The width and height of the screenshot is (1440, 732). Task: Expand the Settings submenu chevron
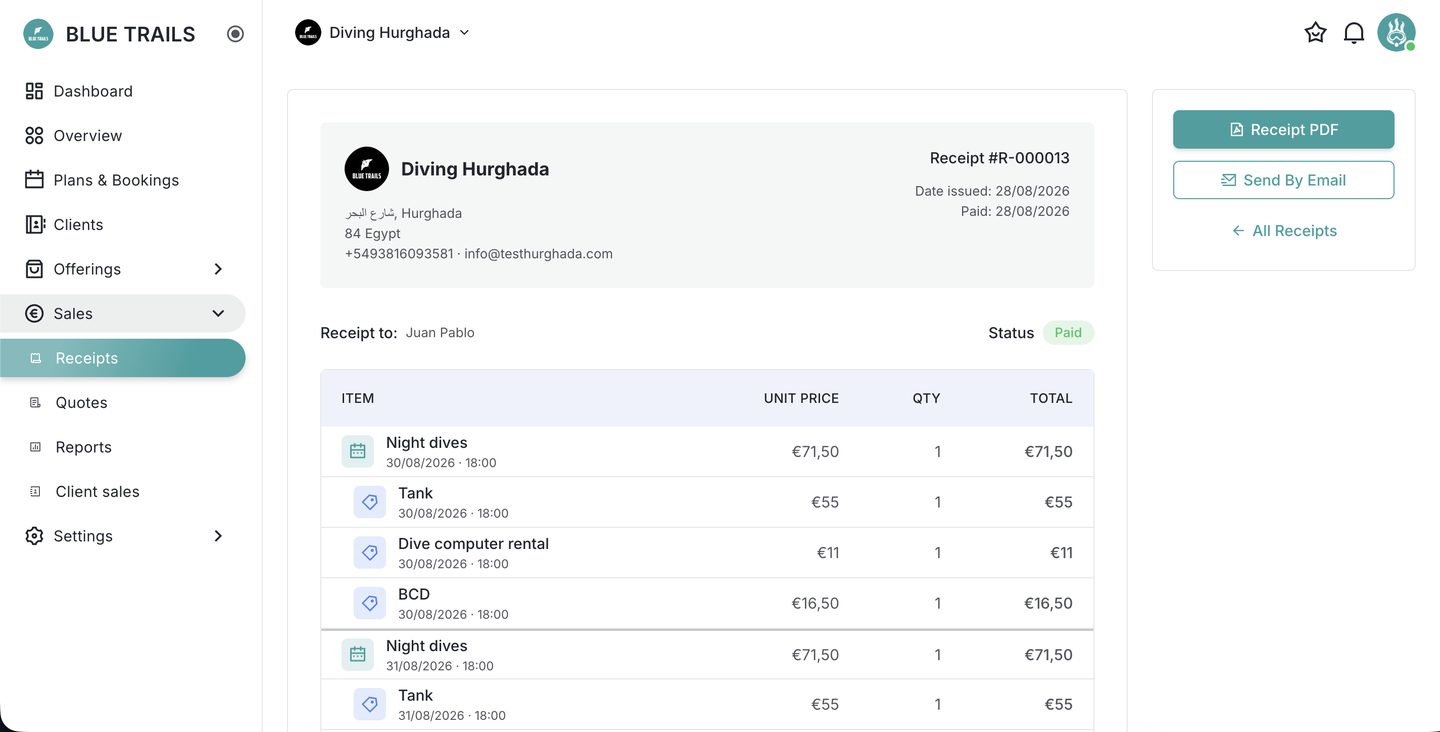click(218, 536)
